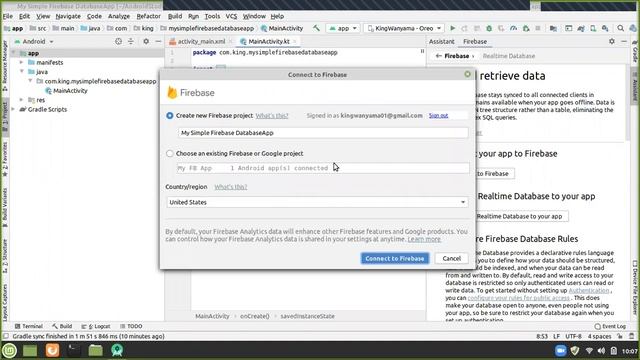The image size is (640, 360).
Task: Open the Project Structure icon in toolbar
Action: point(553,28)
